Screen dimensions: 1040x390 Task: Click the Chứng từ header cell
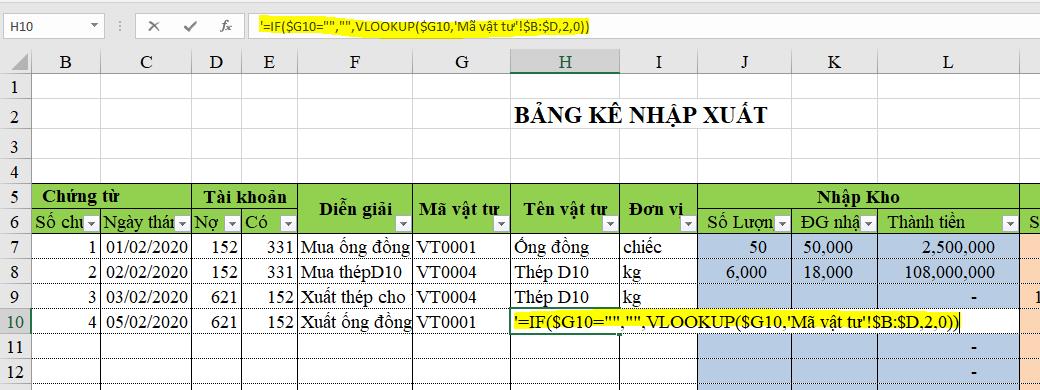[x=111, y=196]
